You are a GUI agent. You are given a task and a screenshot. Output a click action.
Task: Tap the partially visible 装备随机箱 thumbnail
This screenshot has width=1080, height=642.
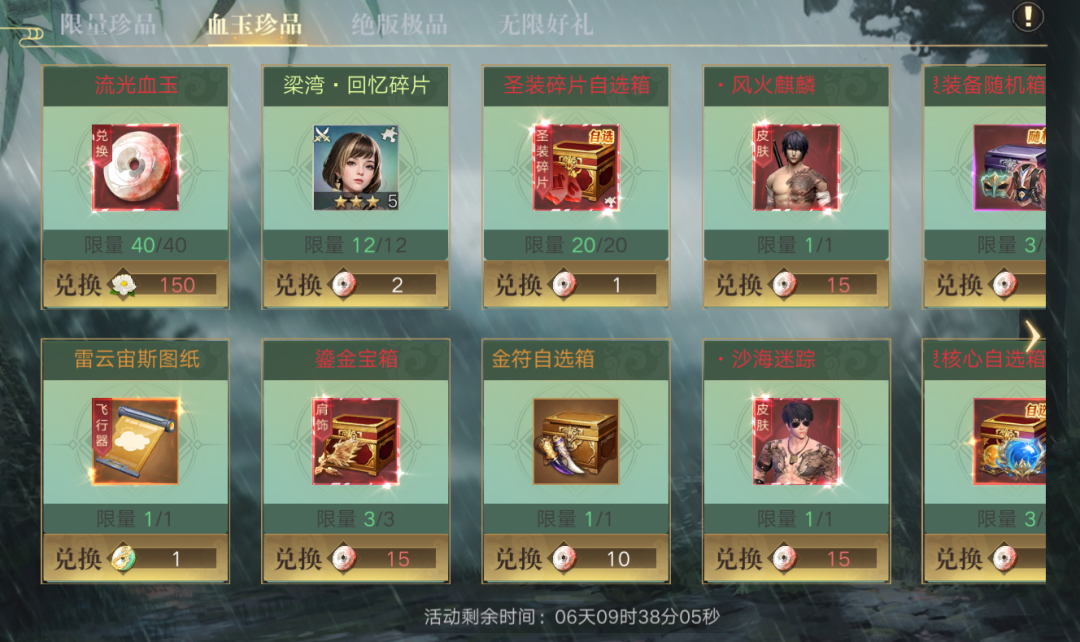coord(1010,167)
